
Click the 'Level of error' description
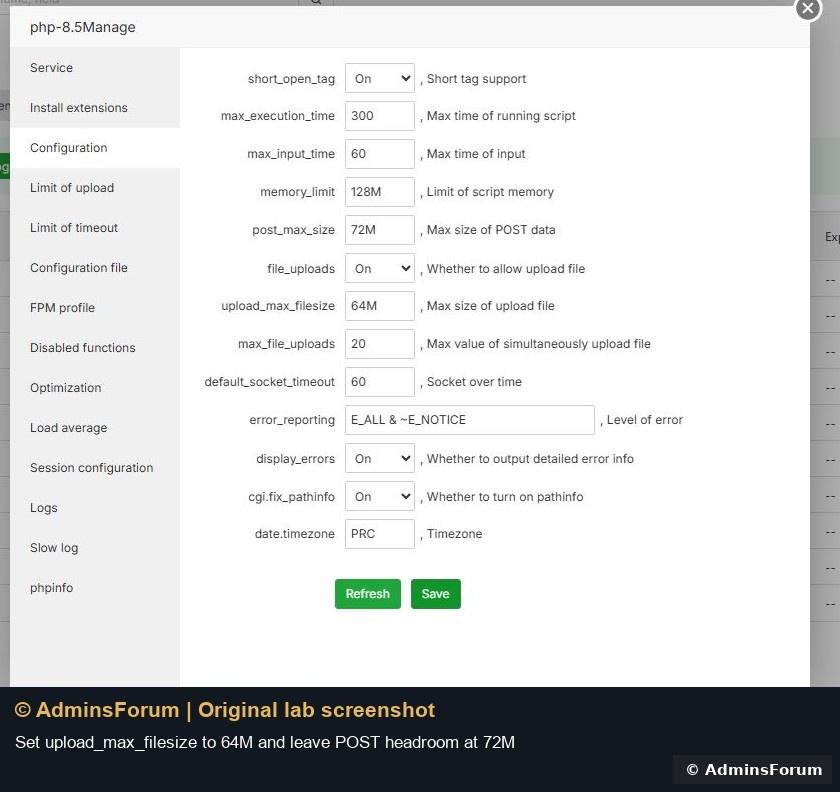644,420
